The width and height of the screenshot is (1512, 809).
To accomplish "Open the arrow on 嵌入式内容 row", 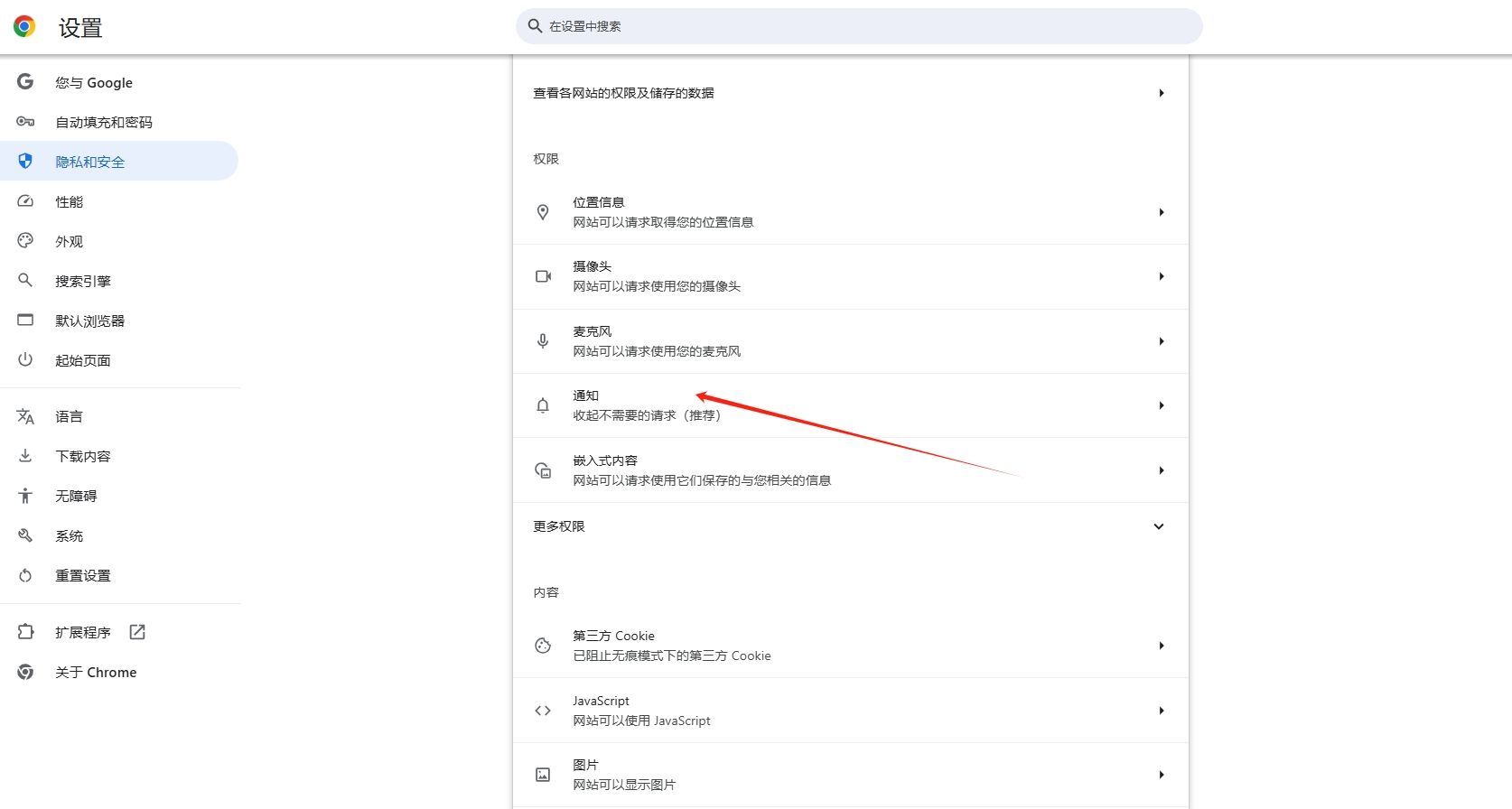I will [1162, 470].
